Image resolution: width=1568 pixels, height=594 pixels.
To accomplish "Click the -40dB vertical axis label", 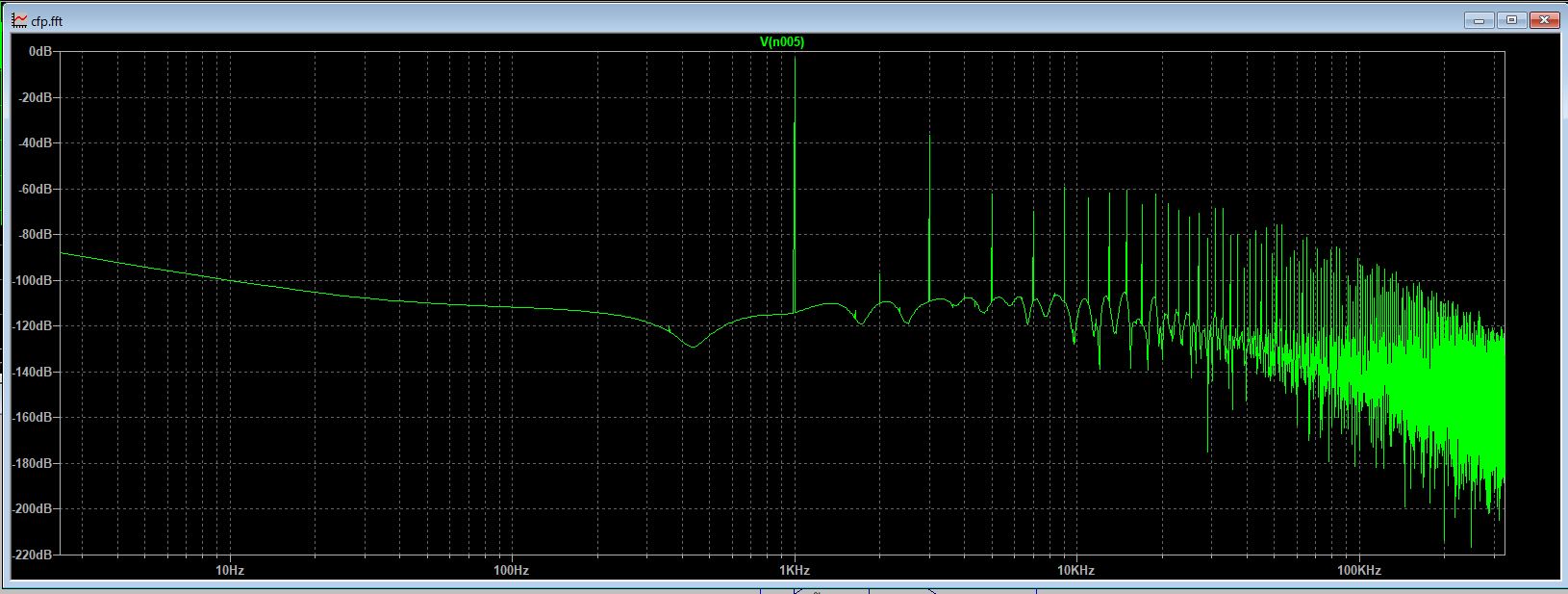I will pyautogui.click(x=37, y=142).
